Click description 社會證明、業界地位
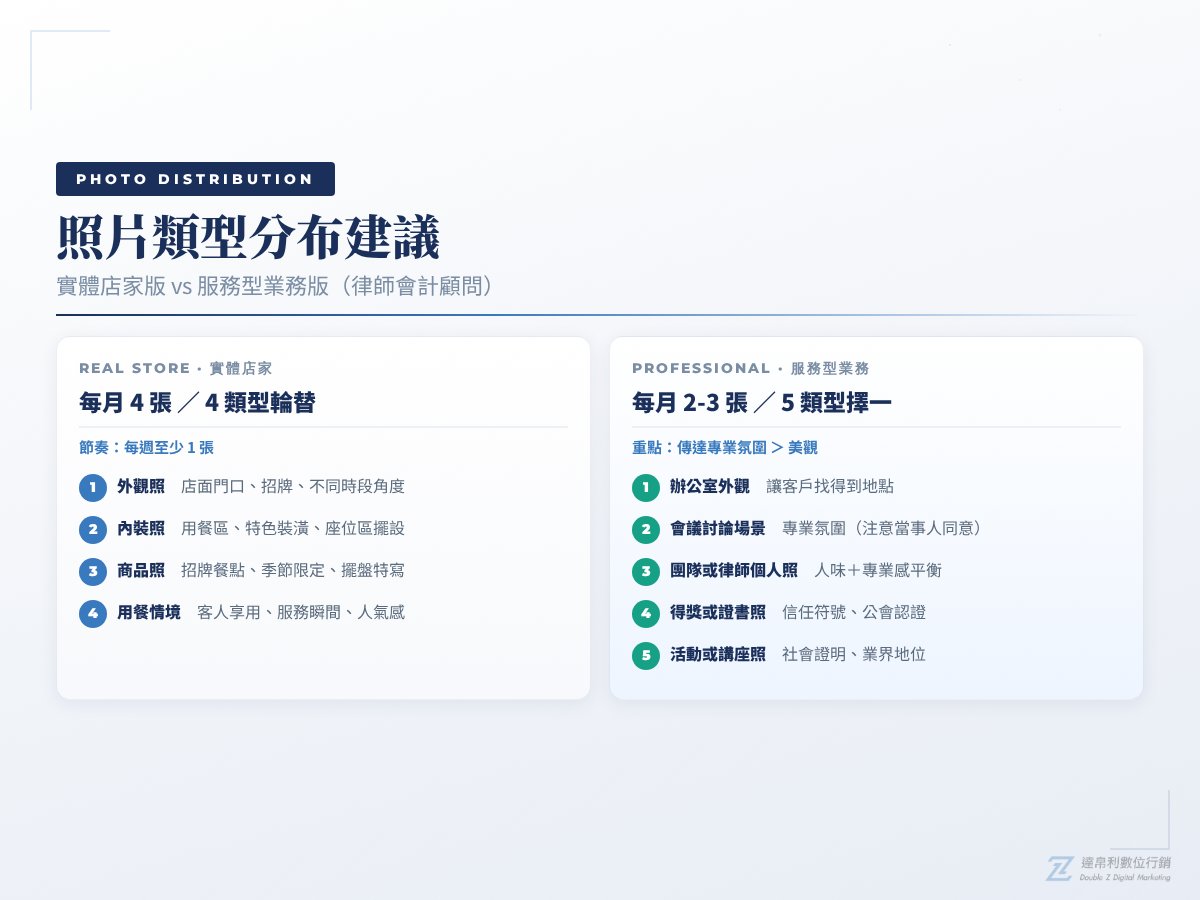This screenshot has width=1200, height=900. (x=854, y=655)
